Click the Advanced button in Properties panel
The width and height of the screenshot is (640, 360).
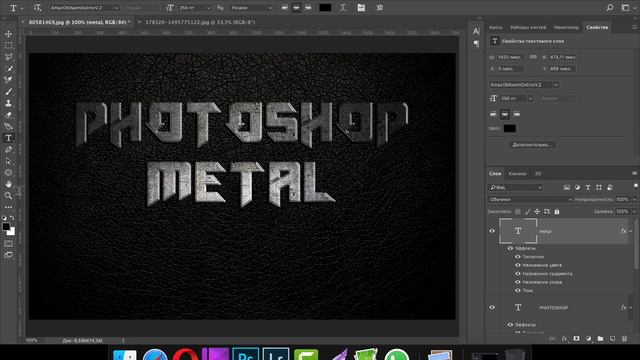[531, 144]
